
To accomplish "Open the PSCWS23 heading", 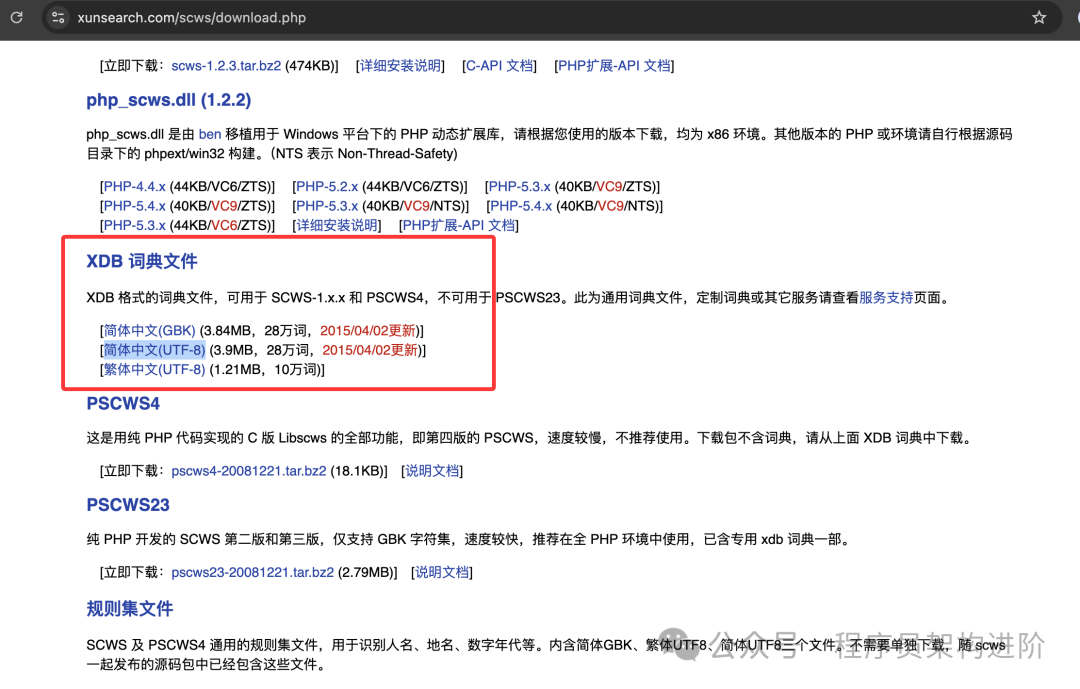I will [x=128, y=505].
